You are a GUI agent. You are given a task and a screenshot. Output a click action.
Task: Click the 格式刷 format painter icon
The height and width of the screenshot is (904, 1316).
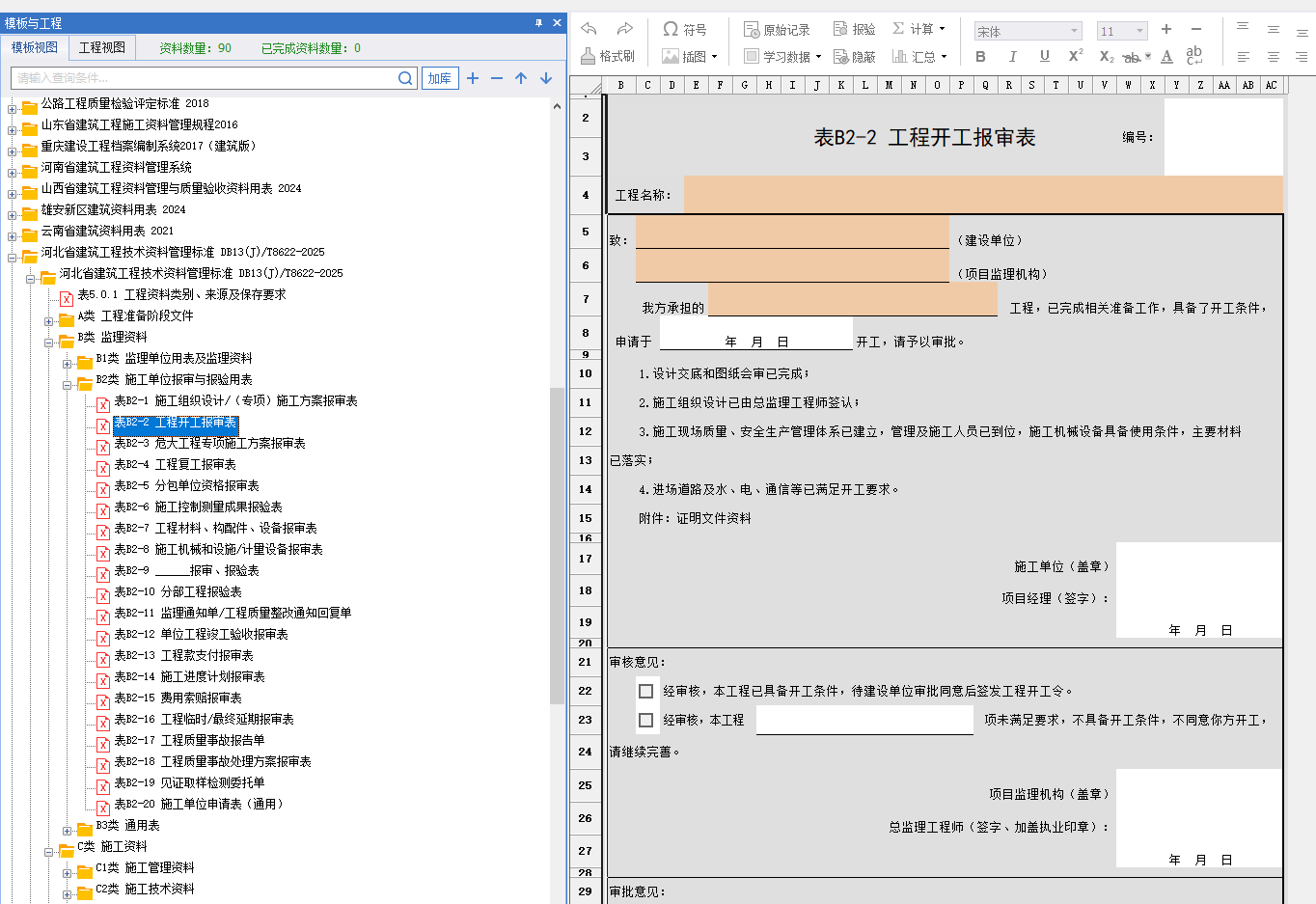(x=608, y=56)
